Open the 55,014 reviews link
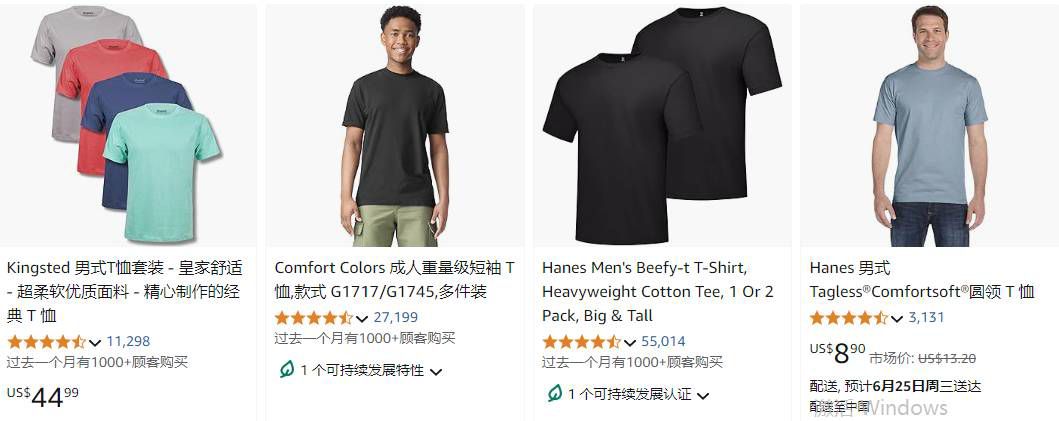This screenshot has width=1059, height=421. point(663,342)
